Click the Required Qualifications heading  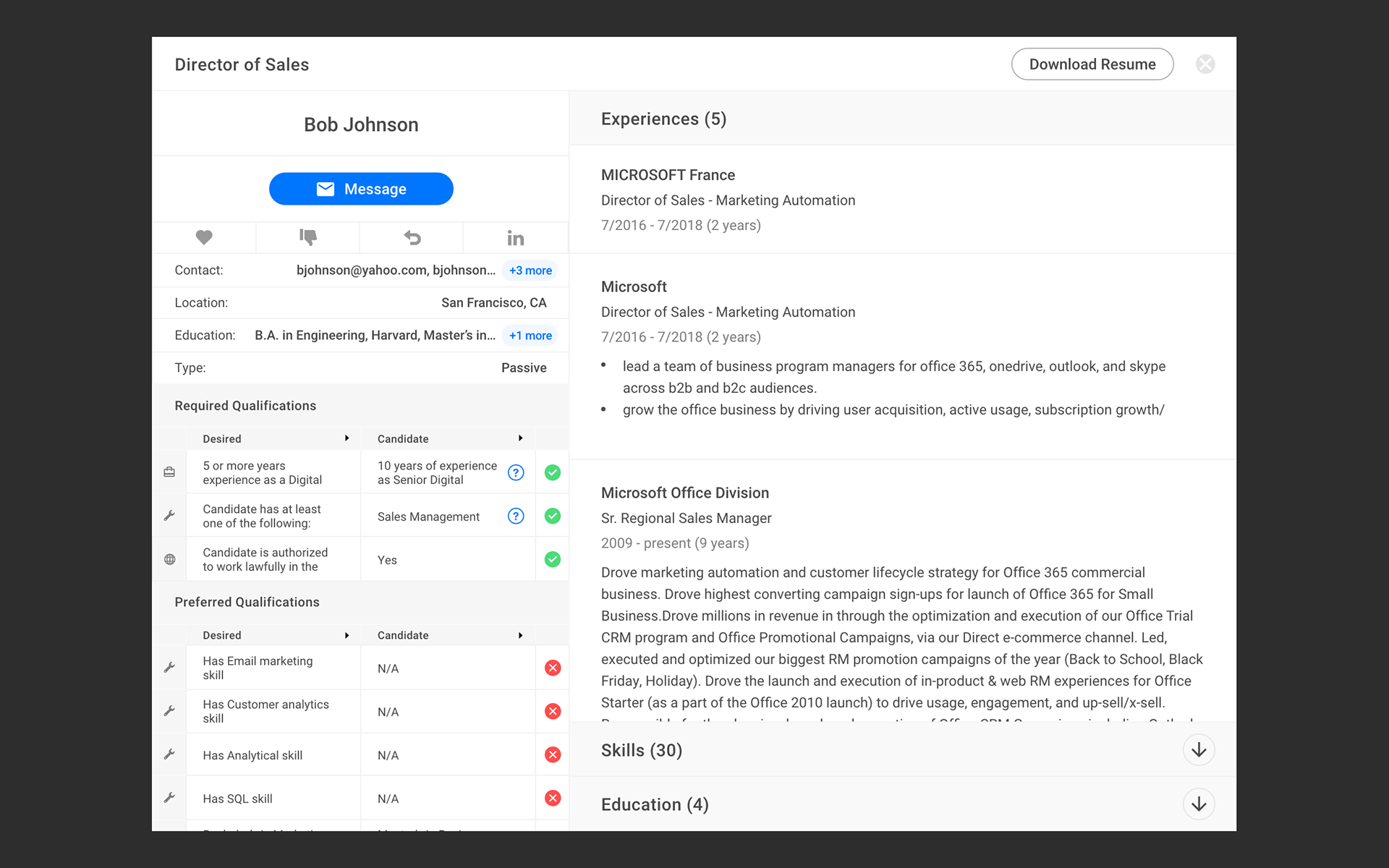pos(245,406)
